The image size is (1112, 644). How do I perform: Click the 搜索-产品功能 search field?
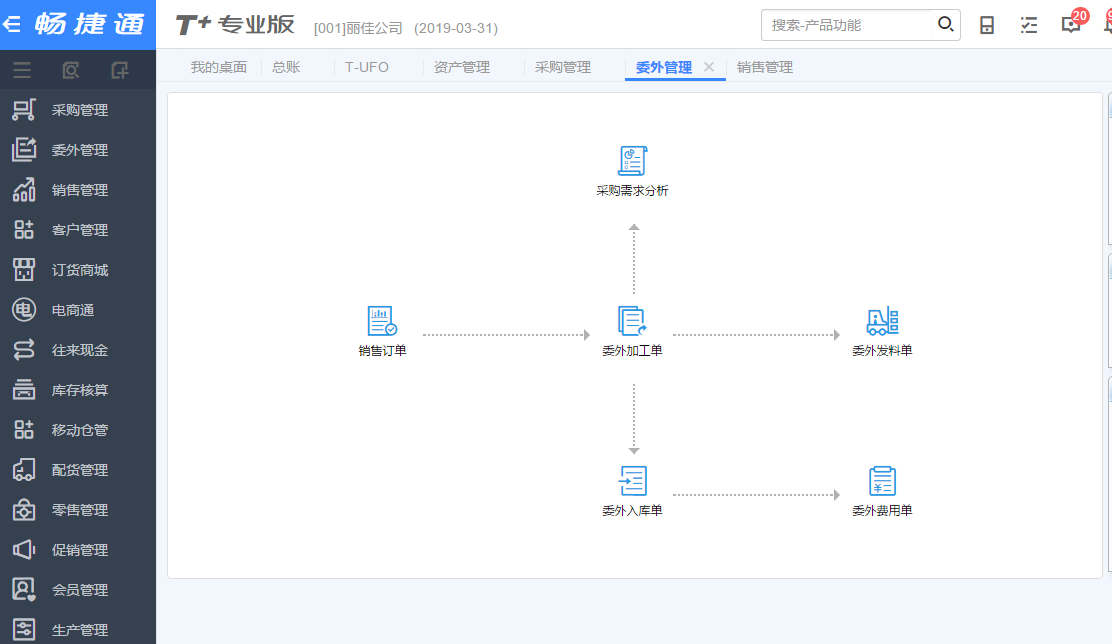(x=848, y=25)
